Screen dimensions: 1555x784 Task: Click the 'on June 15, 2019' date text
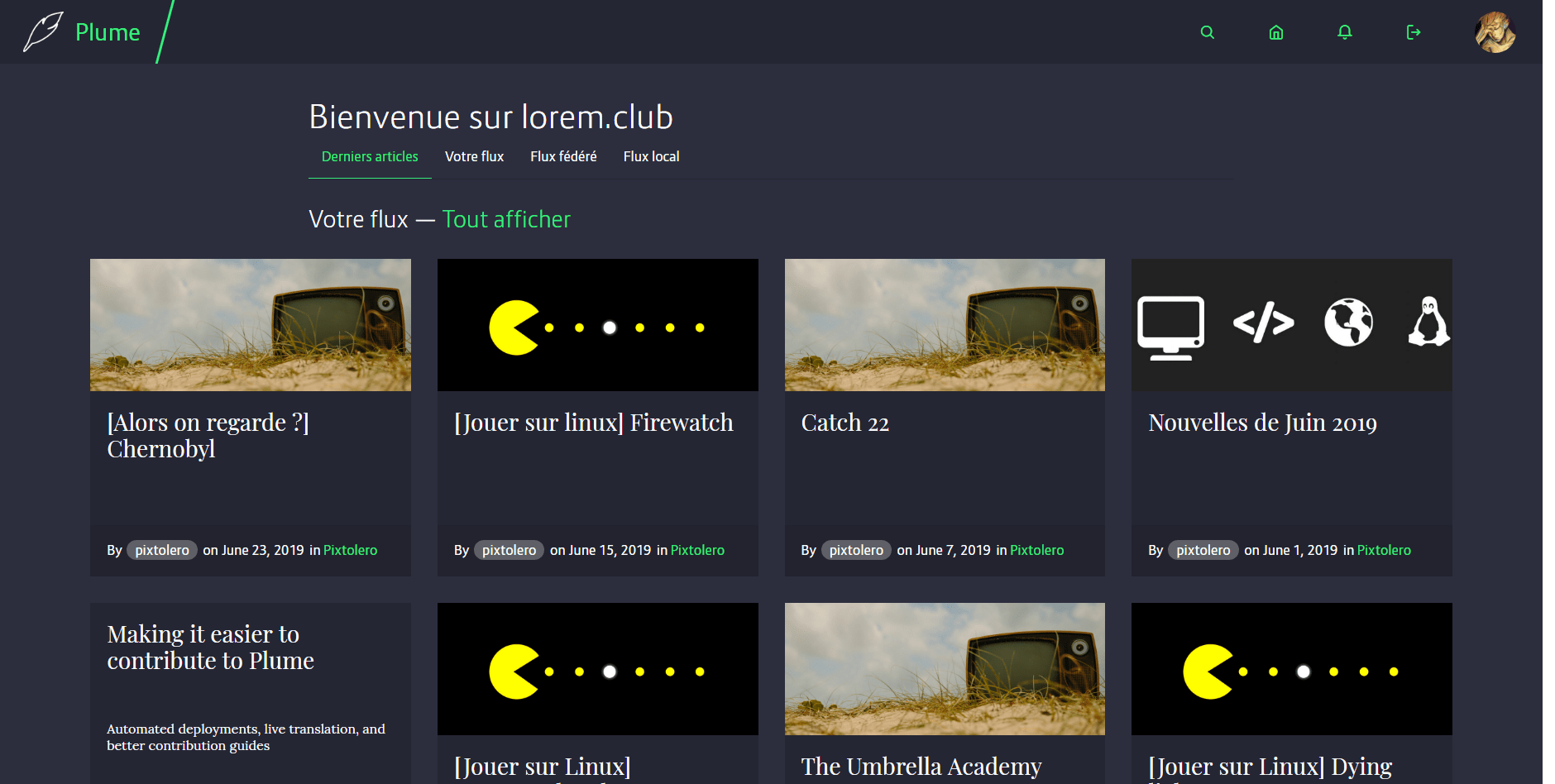[x=600, y=550]
